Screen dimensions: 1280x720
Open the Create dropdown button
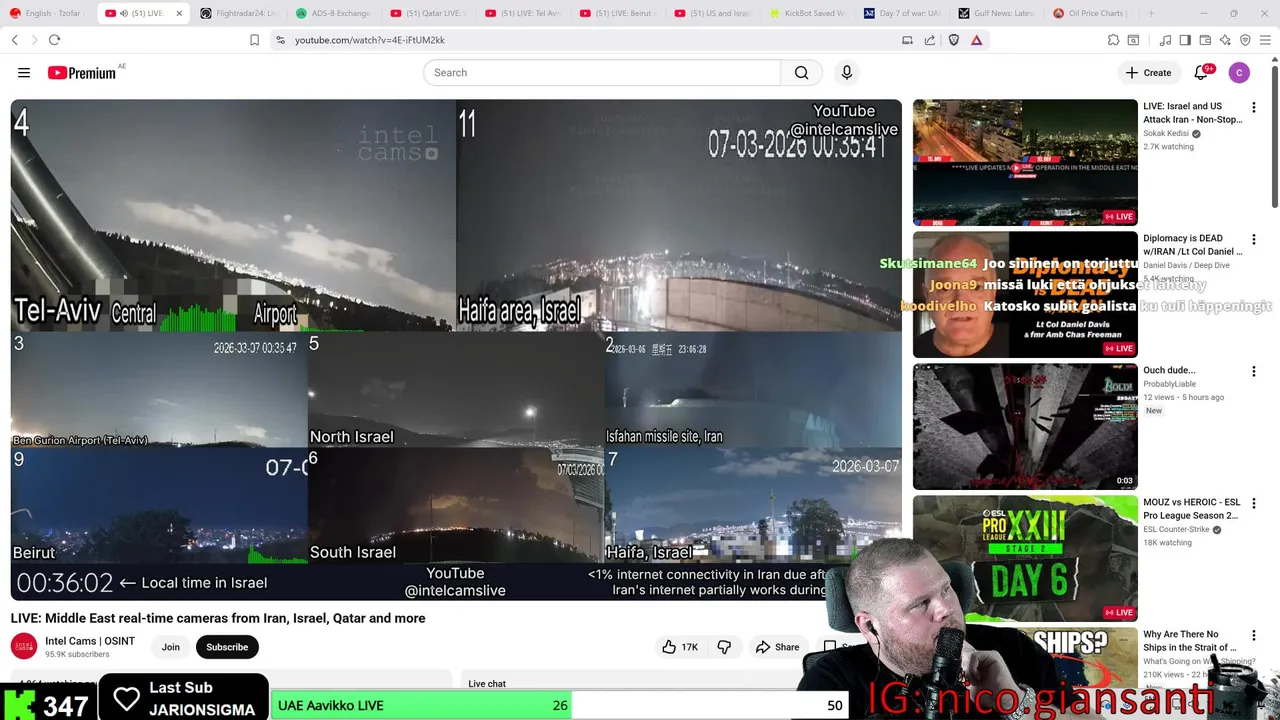(1148, 73)
